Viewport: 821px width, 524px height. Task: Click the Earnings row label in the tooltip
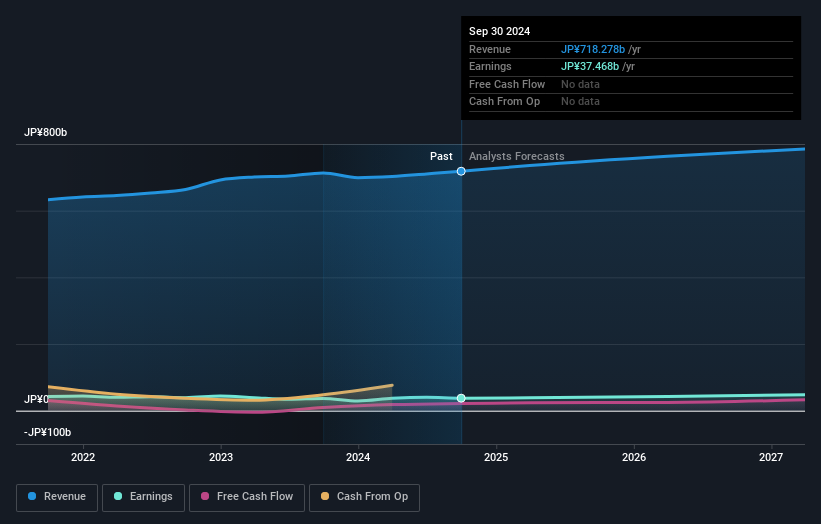tap(490, 66)
